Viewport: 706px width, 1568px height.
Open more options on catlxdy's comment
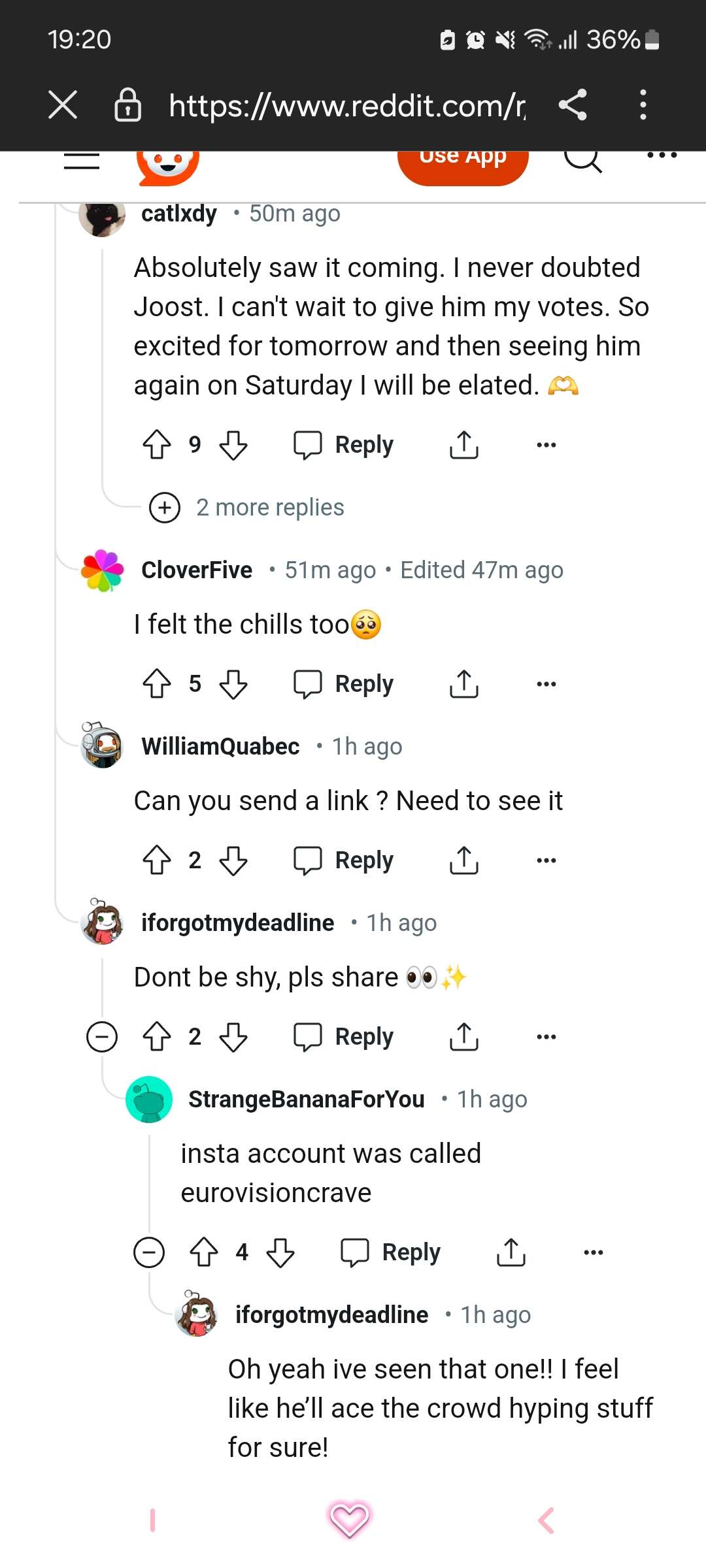tap(546, 445)
